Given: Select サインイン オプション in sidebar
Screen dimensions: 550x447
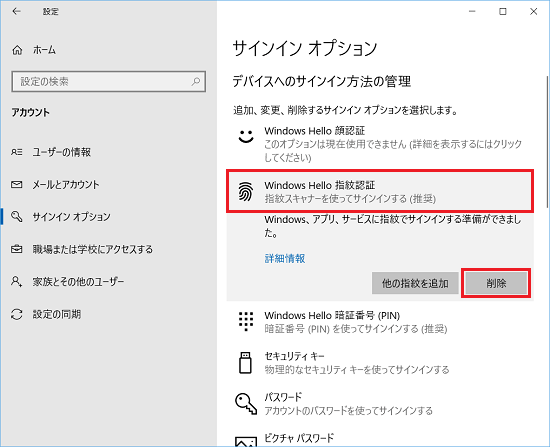Looking at the screenshot, I should coord(72,216).
